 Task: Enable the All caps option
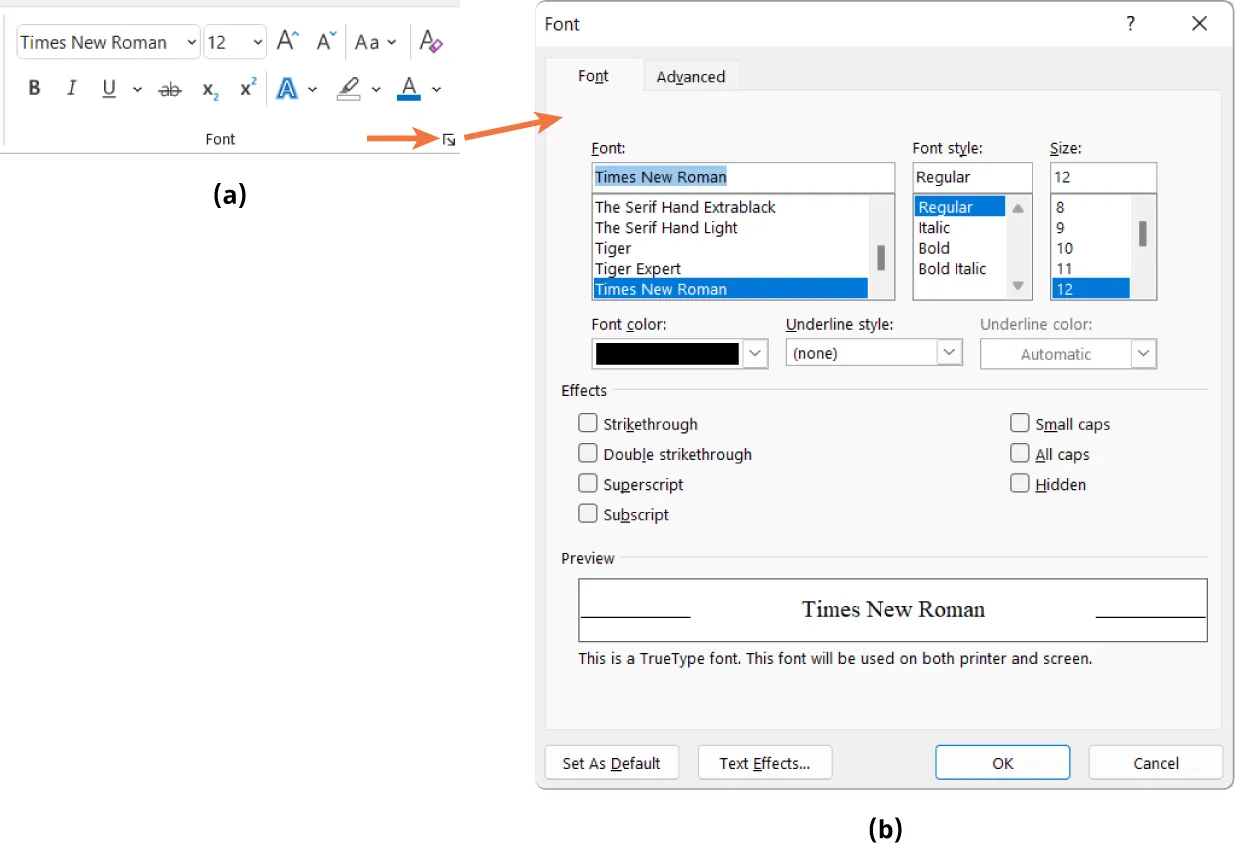tap(1020, 453)
